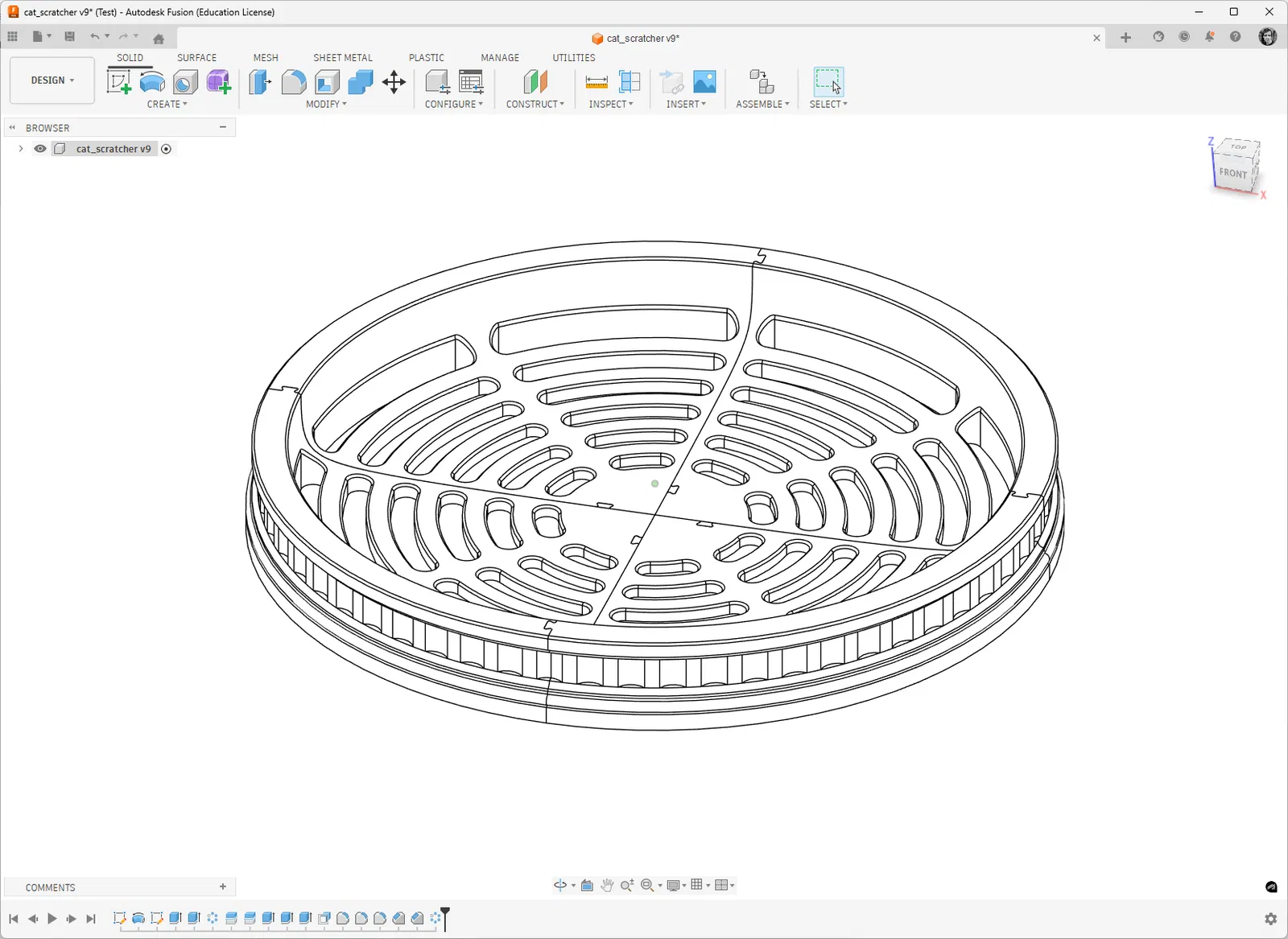Collapse the Browser panel with double arrows
This screenshot has height=939, width=1288.
pos(12,127)
